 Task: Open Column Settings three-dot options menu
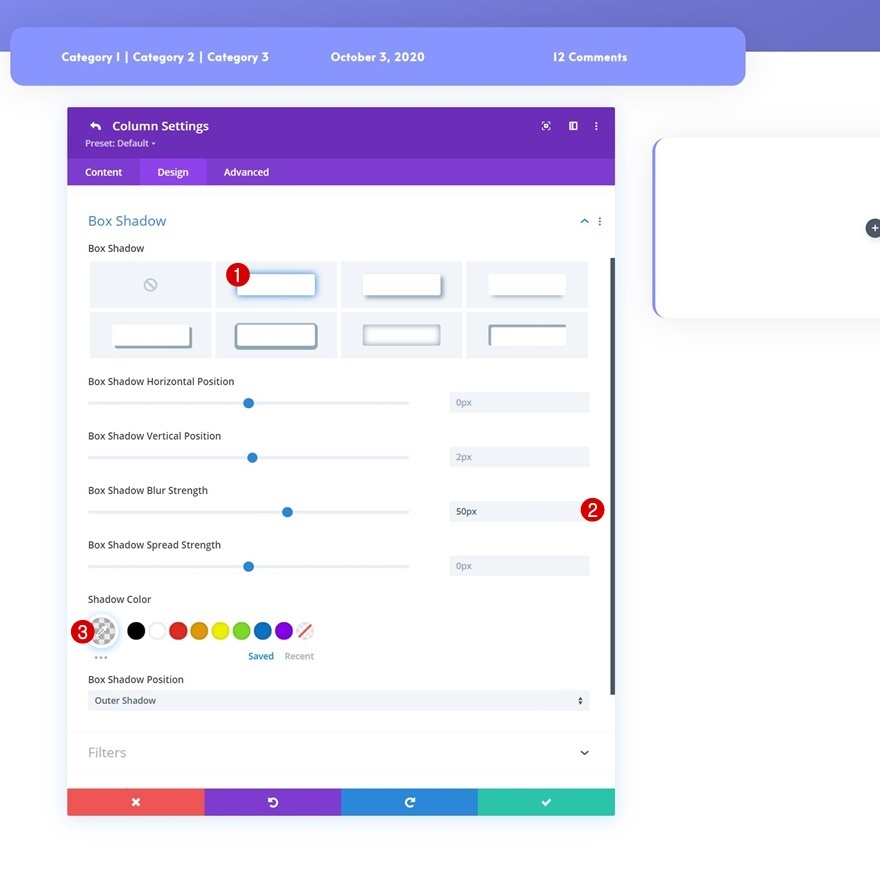pos(596,126)
